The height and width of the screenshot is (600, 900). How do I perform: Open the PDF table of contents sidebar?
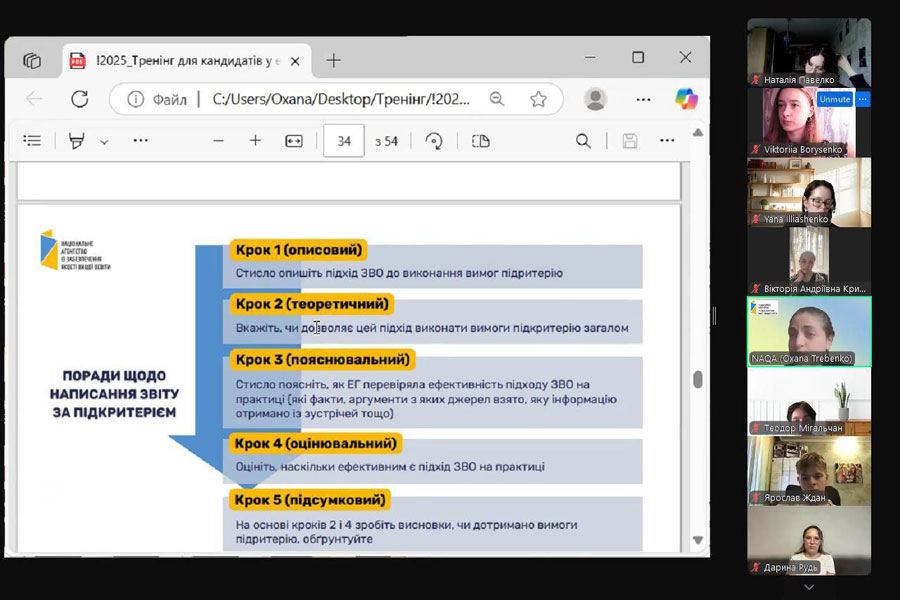[32, 141]
